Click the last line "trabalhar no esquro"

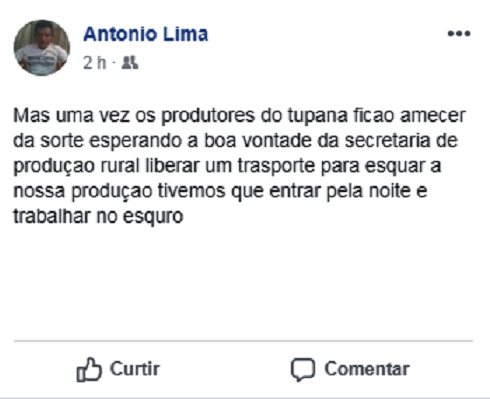pyautogui.click(x=98, y=216)
